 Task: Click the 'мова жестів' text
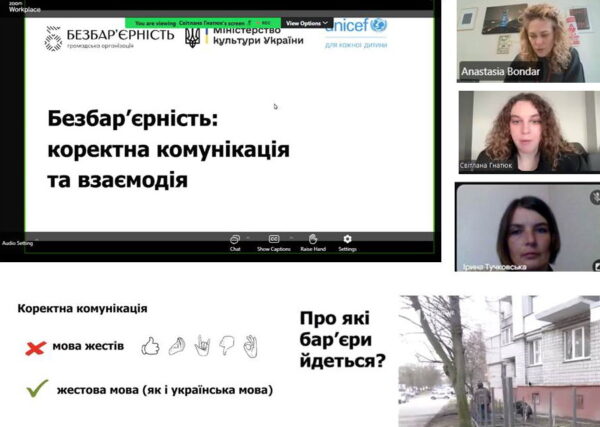pos(88,346)
